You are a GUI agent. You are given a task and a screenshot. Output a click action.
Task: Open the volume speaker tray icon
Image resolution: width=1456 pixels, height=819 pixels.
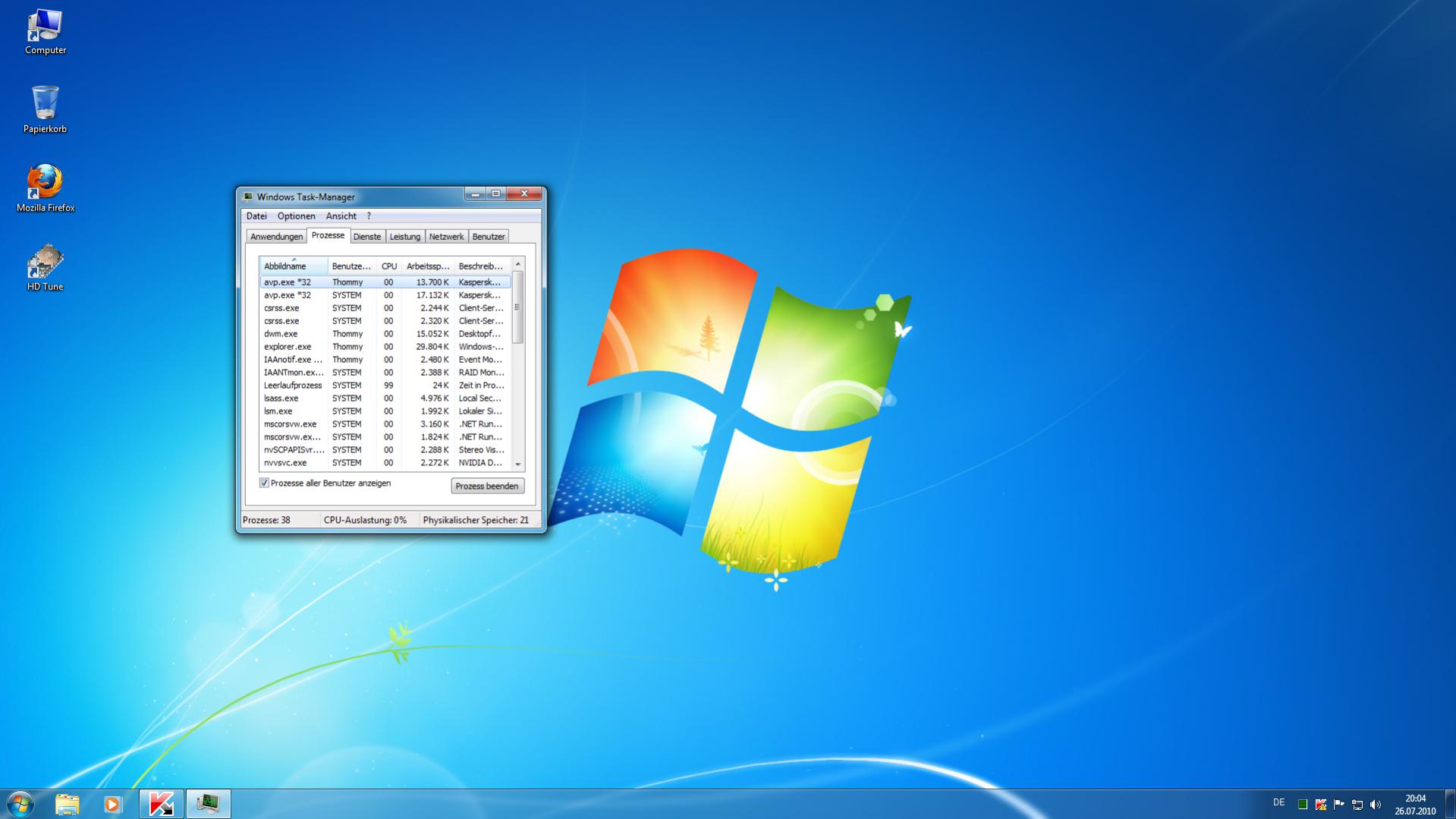click(1376, 804)
